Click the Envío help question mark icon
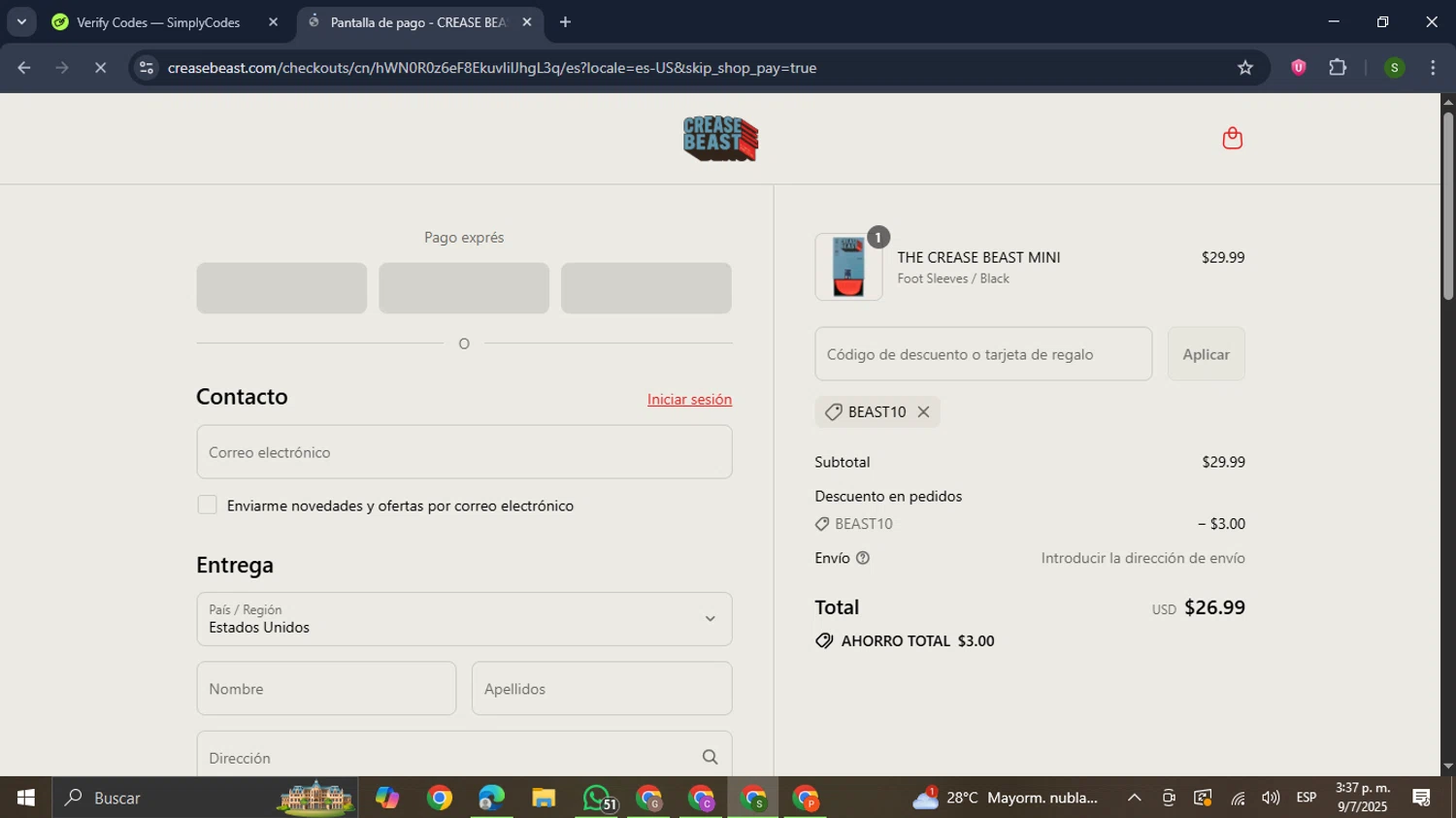The height and width of the screenshot is (818, 1456). coord(862,558)
